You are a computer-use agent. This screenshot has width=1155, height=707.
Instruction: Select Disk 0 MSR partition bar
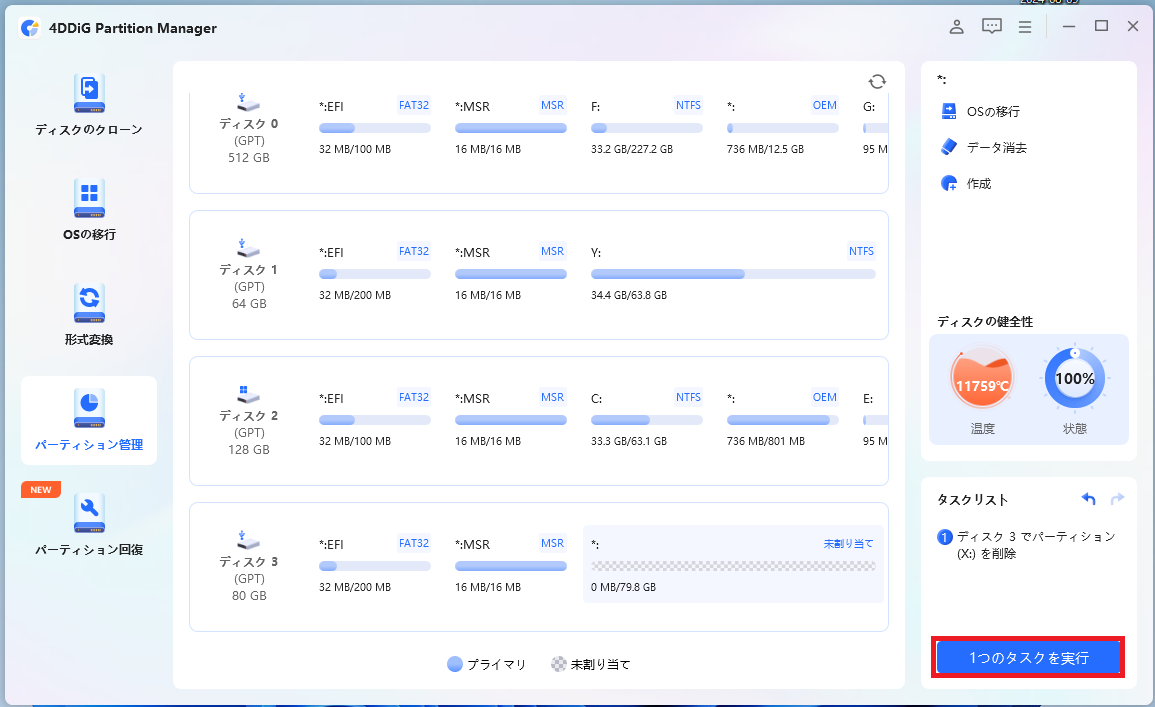point(510,128)
